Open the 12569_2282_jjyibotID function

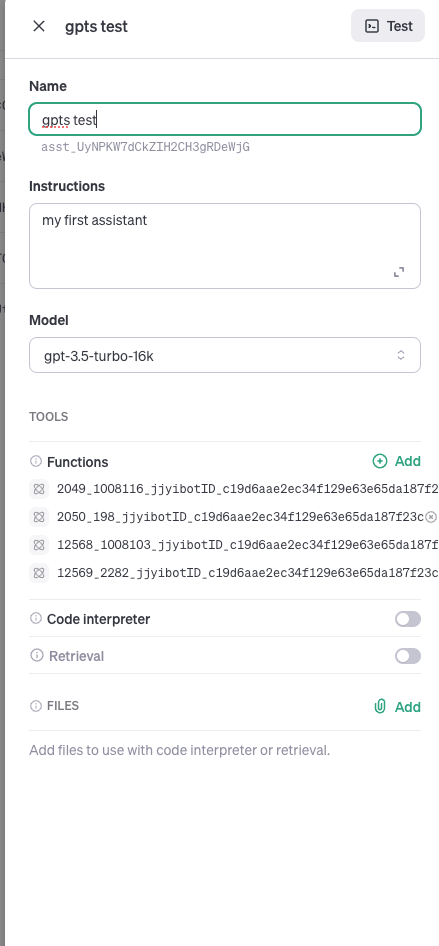click(x=248, y=573)
